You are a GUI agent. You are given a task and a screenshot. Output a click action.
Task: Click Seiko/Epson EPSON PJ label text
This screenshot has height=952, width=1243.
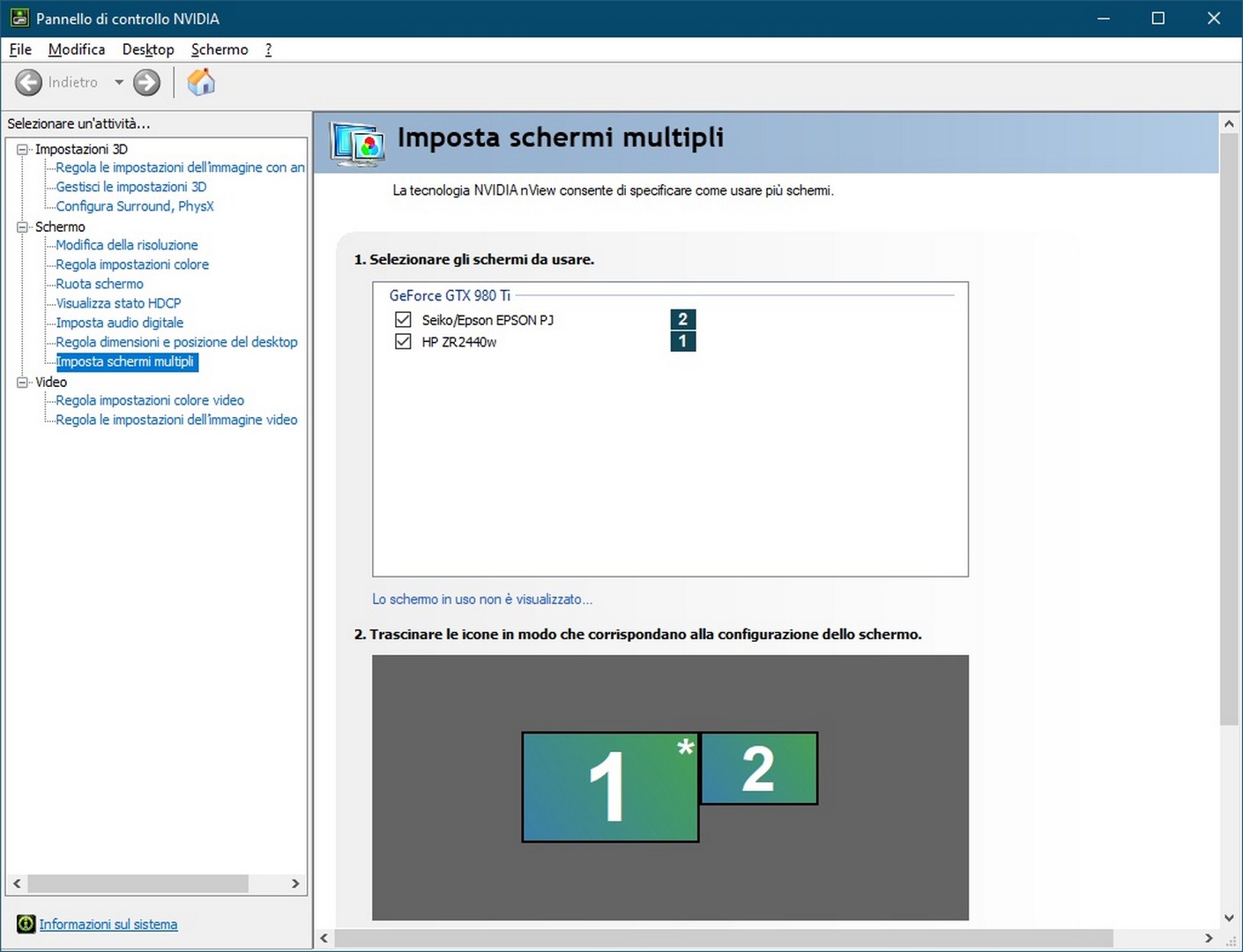click(488, 320)
